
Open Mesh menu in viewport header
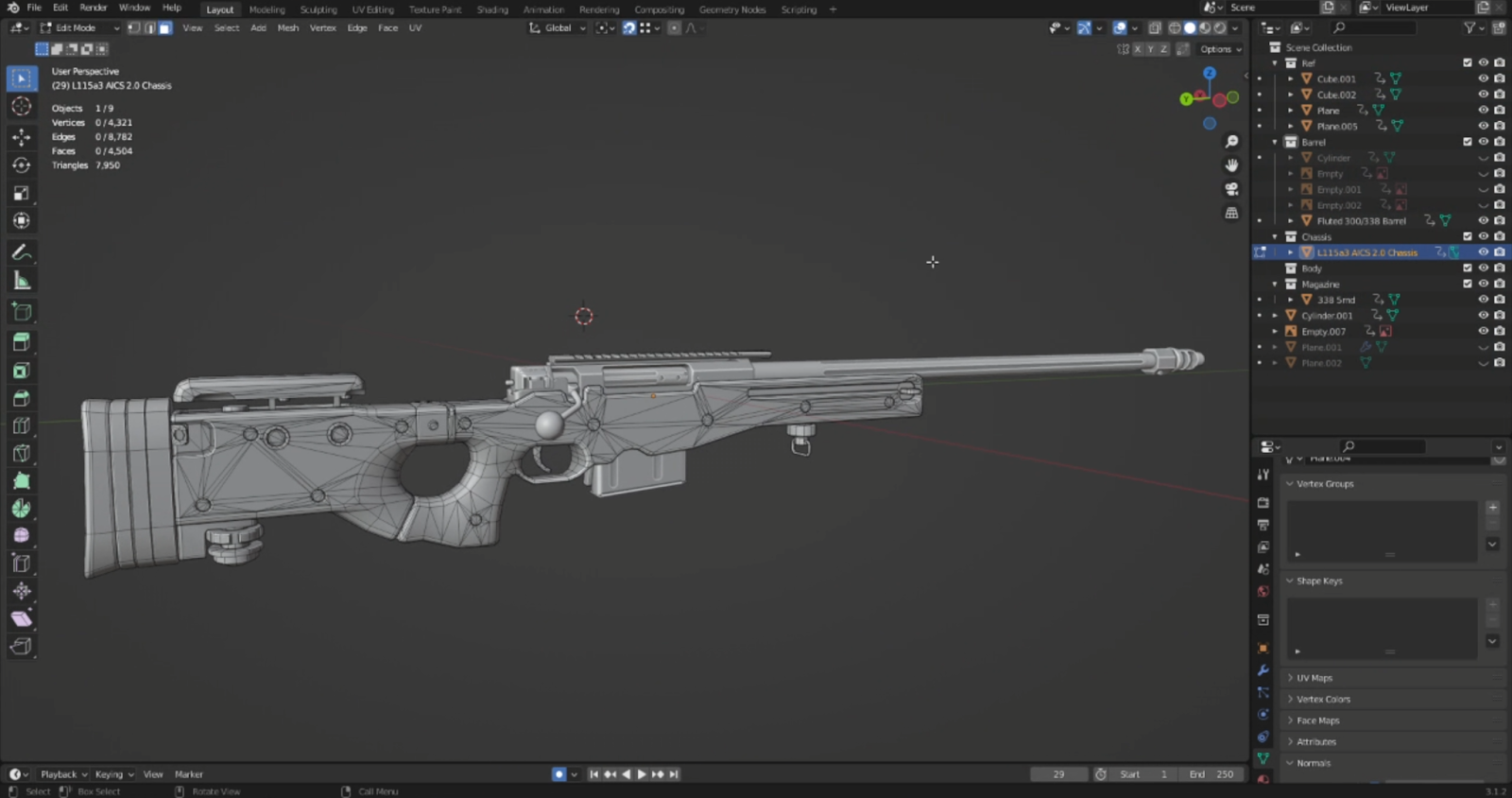288,28
